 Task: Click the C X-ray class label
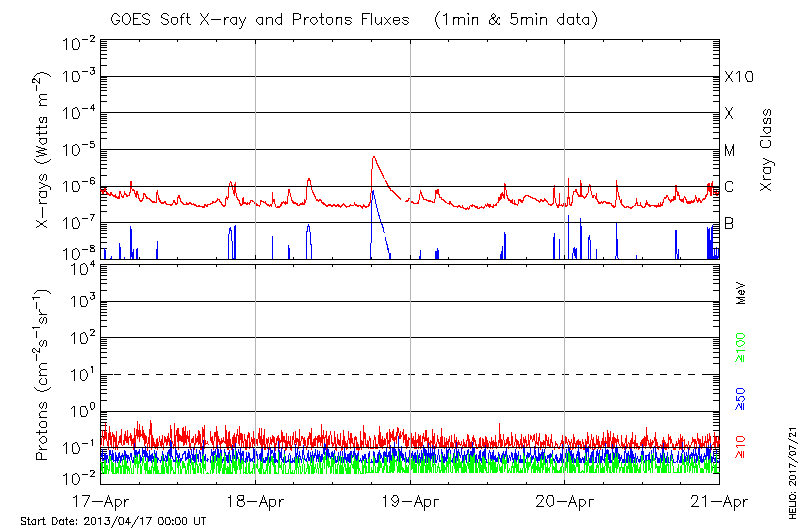(x=729, y=186)
